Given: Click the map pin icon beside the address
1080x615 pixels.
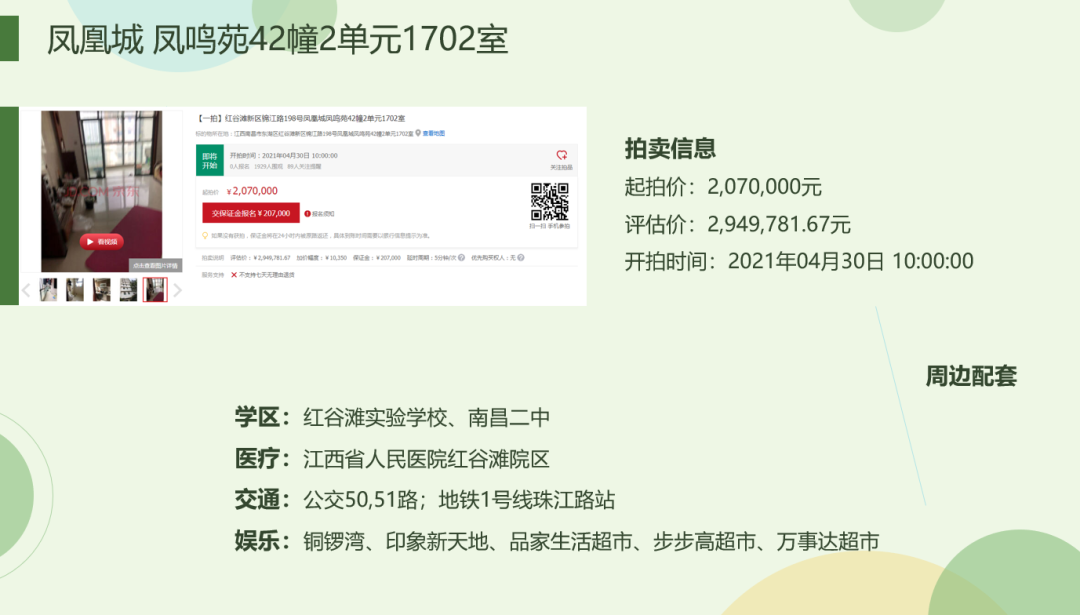Looking at the screenshot, I should [418, 133].
